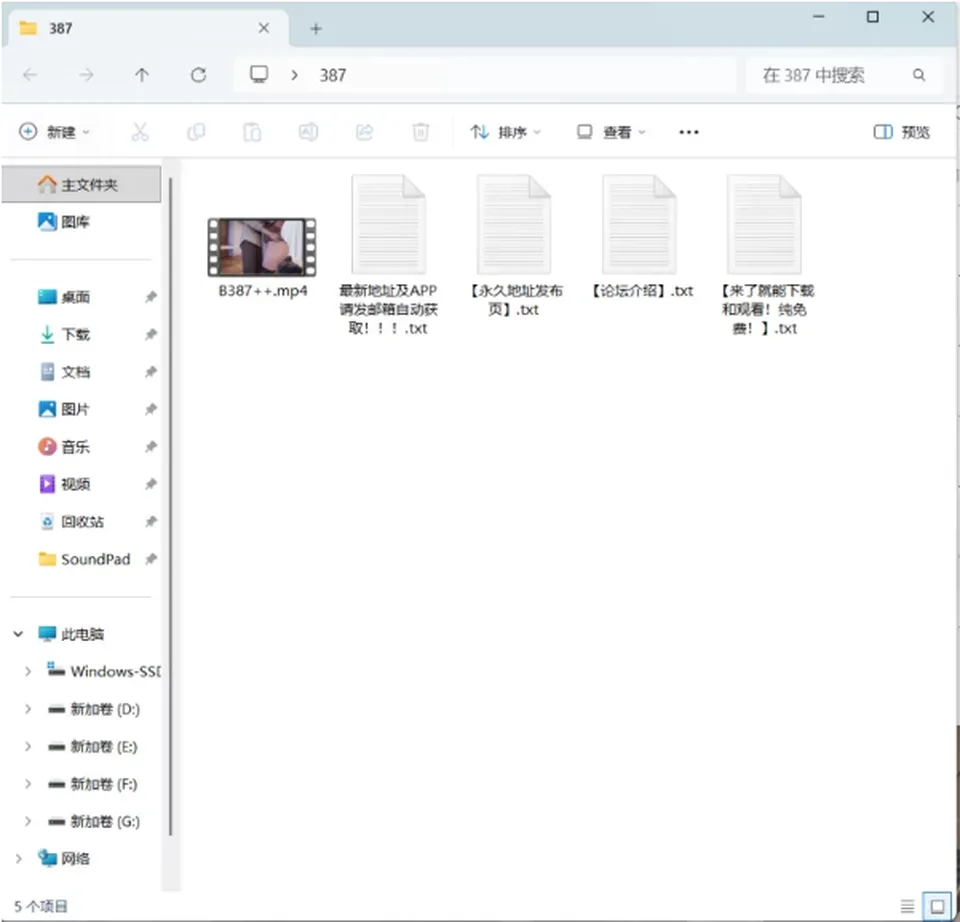The width and height of the screenshot is (960, 922).
Task: Select the 【论坛介绍】.txt file
Action: (641, 238)
